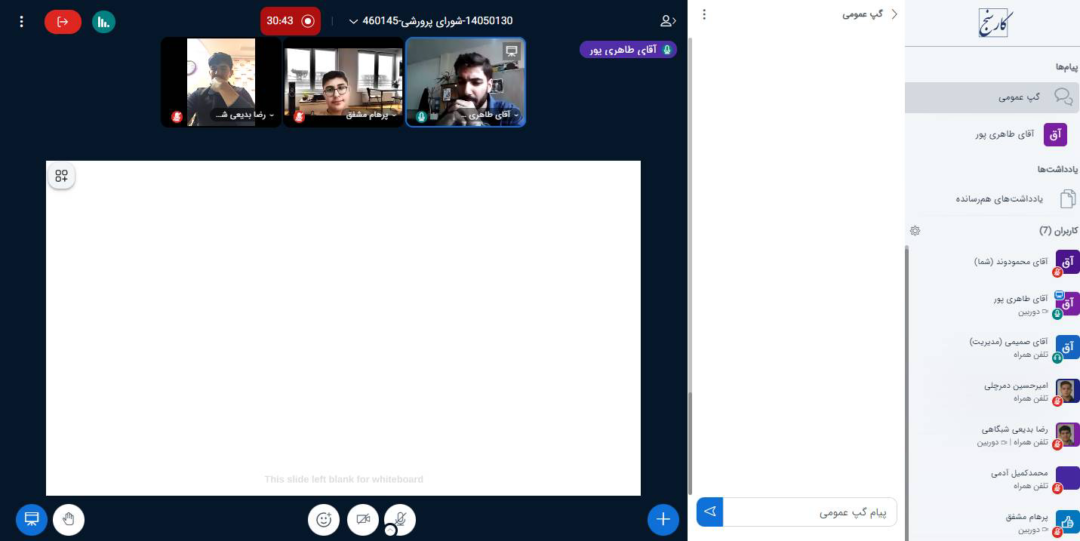
Task: Open آقای طاهری webcam name dropdown
Action: [493, 116]
